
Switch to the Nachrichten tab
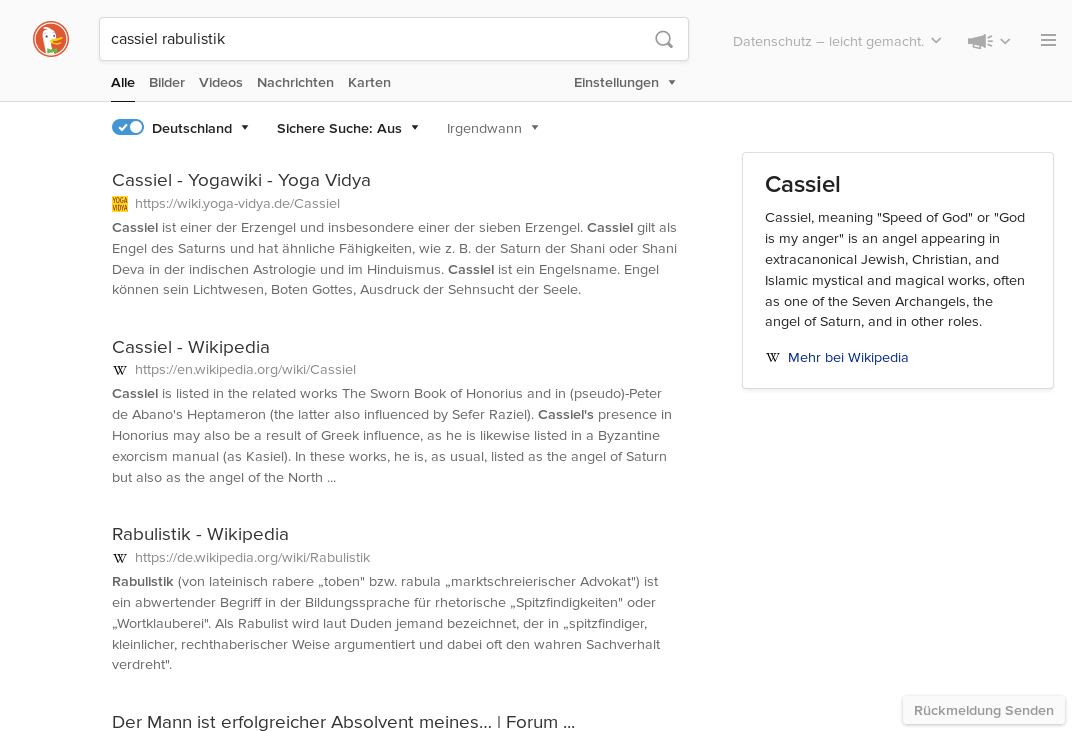(x=295, y=83)
